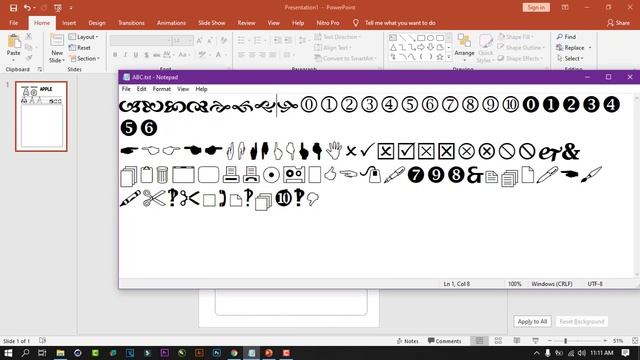Open the Customize Quick Access Toolbar dropdown

(x=71, y=8)
